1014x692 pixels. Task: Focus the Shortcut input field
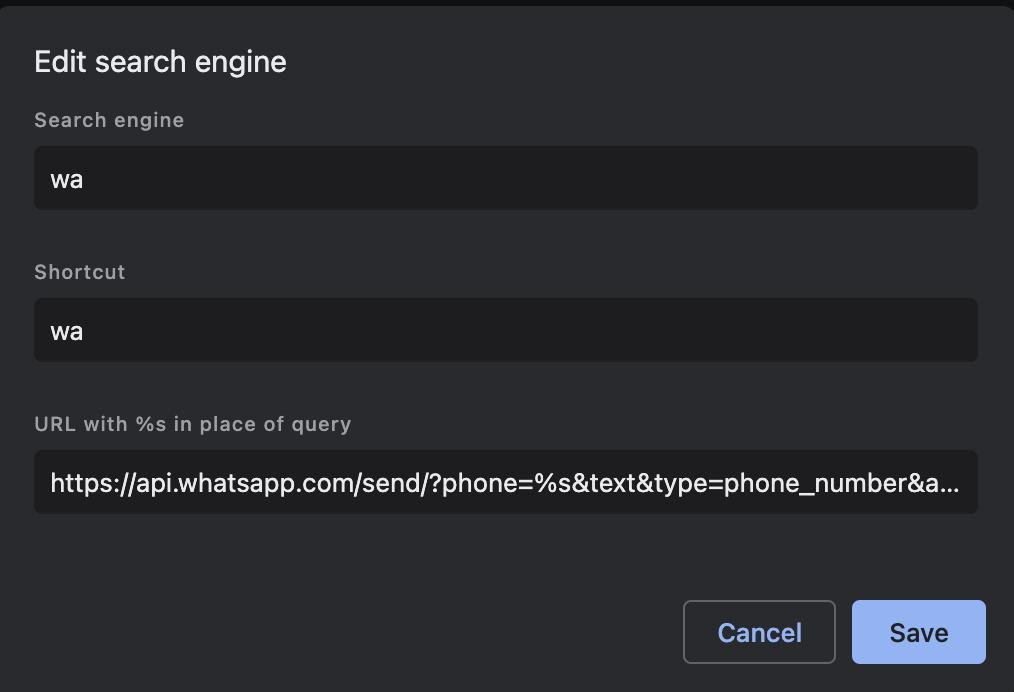505,330
